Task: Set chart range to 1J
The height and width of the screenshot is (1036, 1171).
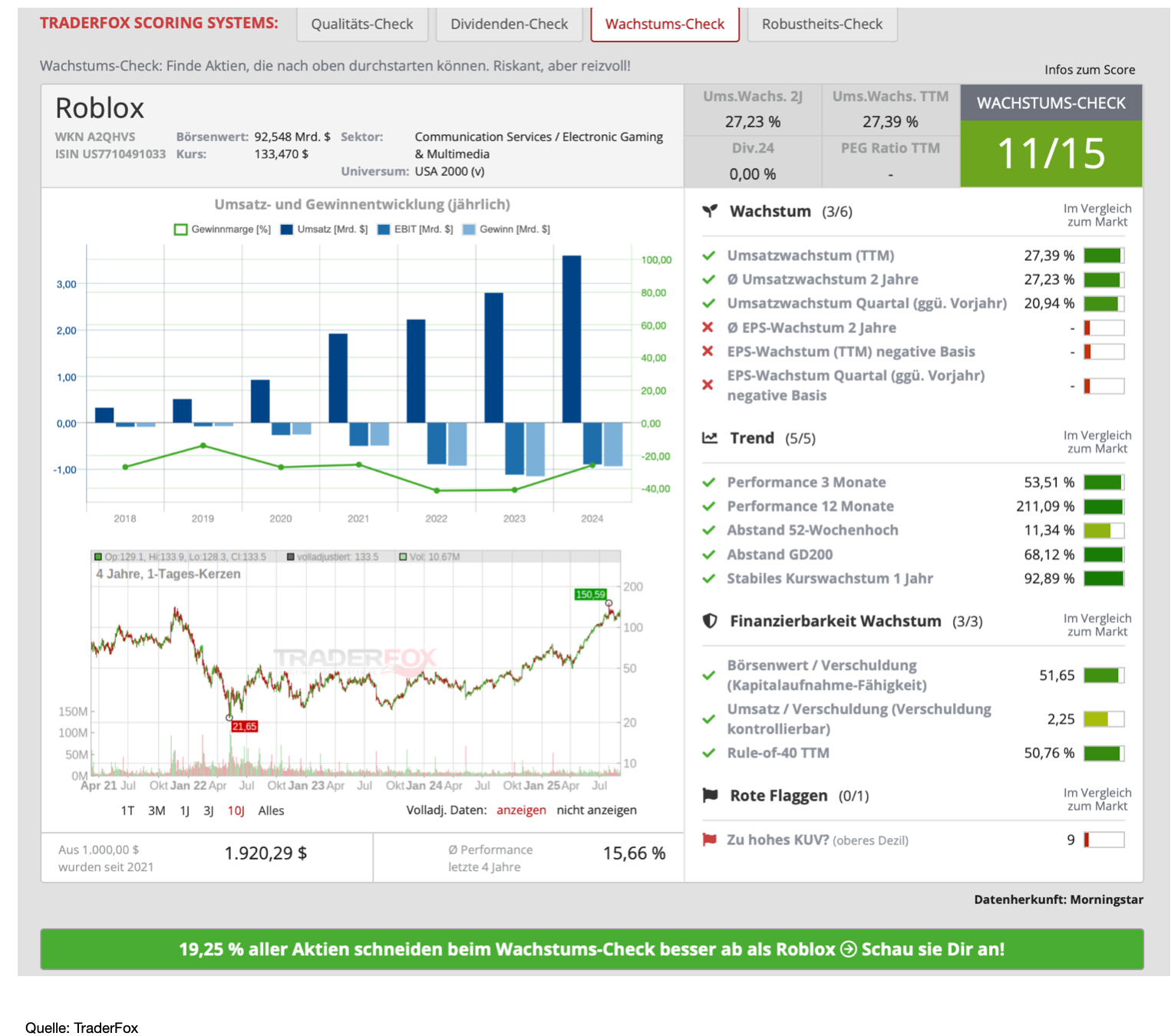Action: tap(185, 810)
